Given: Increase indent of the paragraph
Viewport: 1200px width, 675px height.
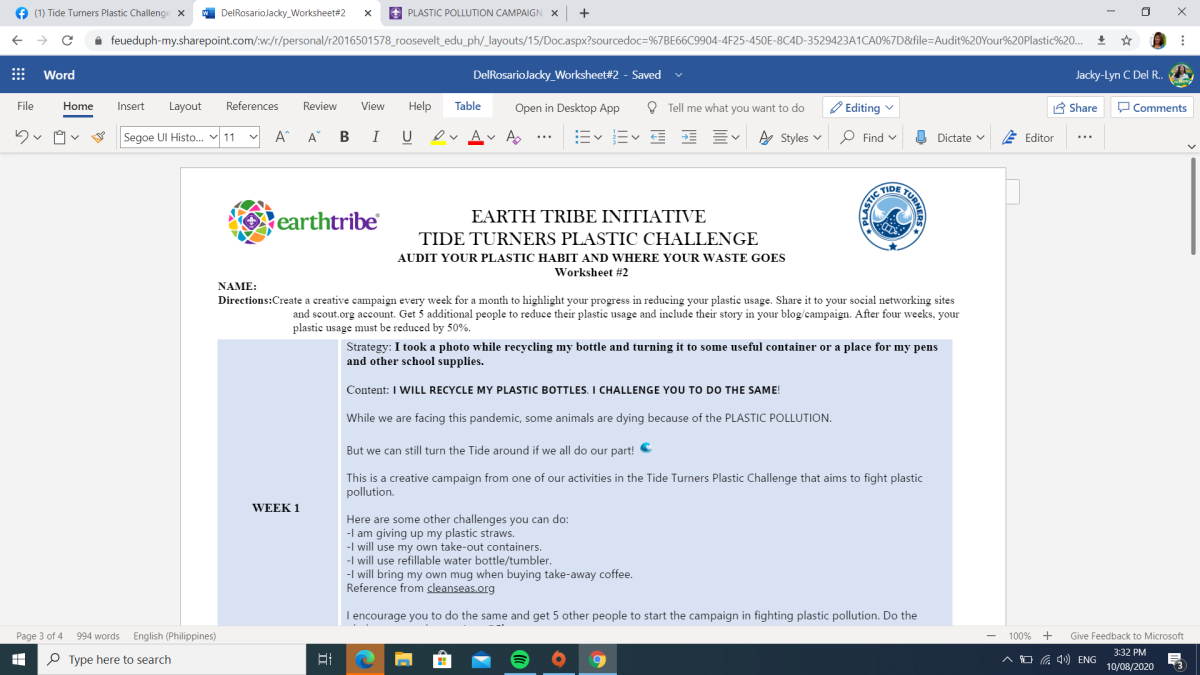Looking at the screenshot, I should click(x=689, y=138).
